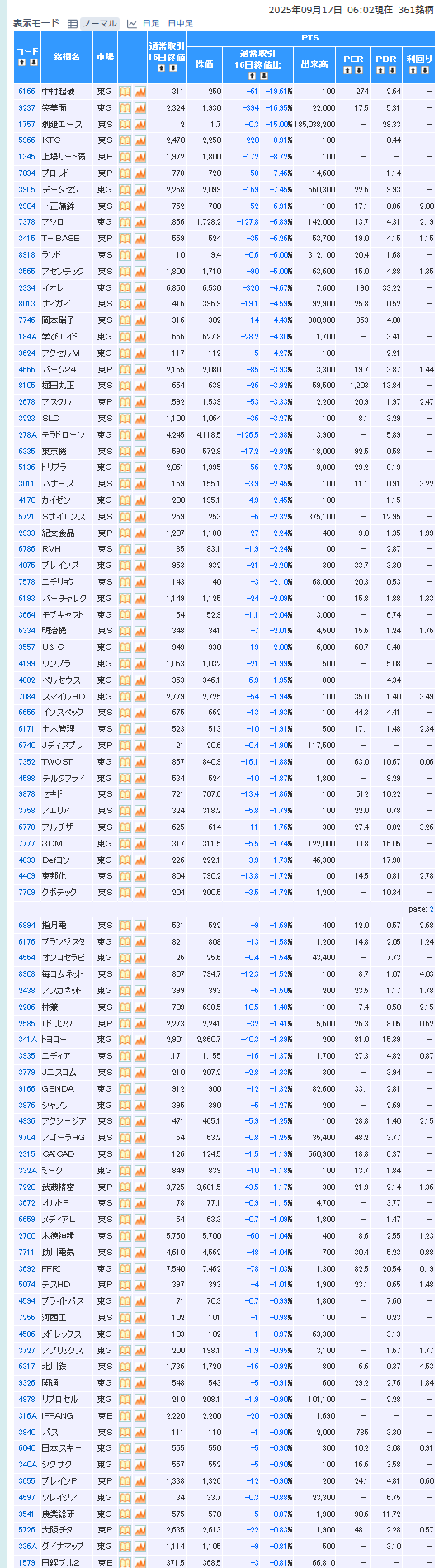Open the book icon for 岡本硝子
This screenshot has height=1568, width=444.
[125, 320]
